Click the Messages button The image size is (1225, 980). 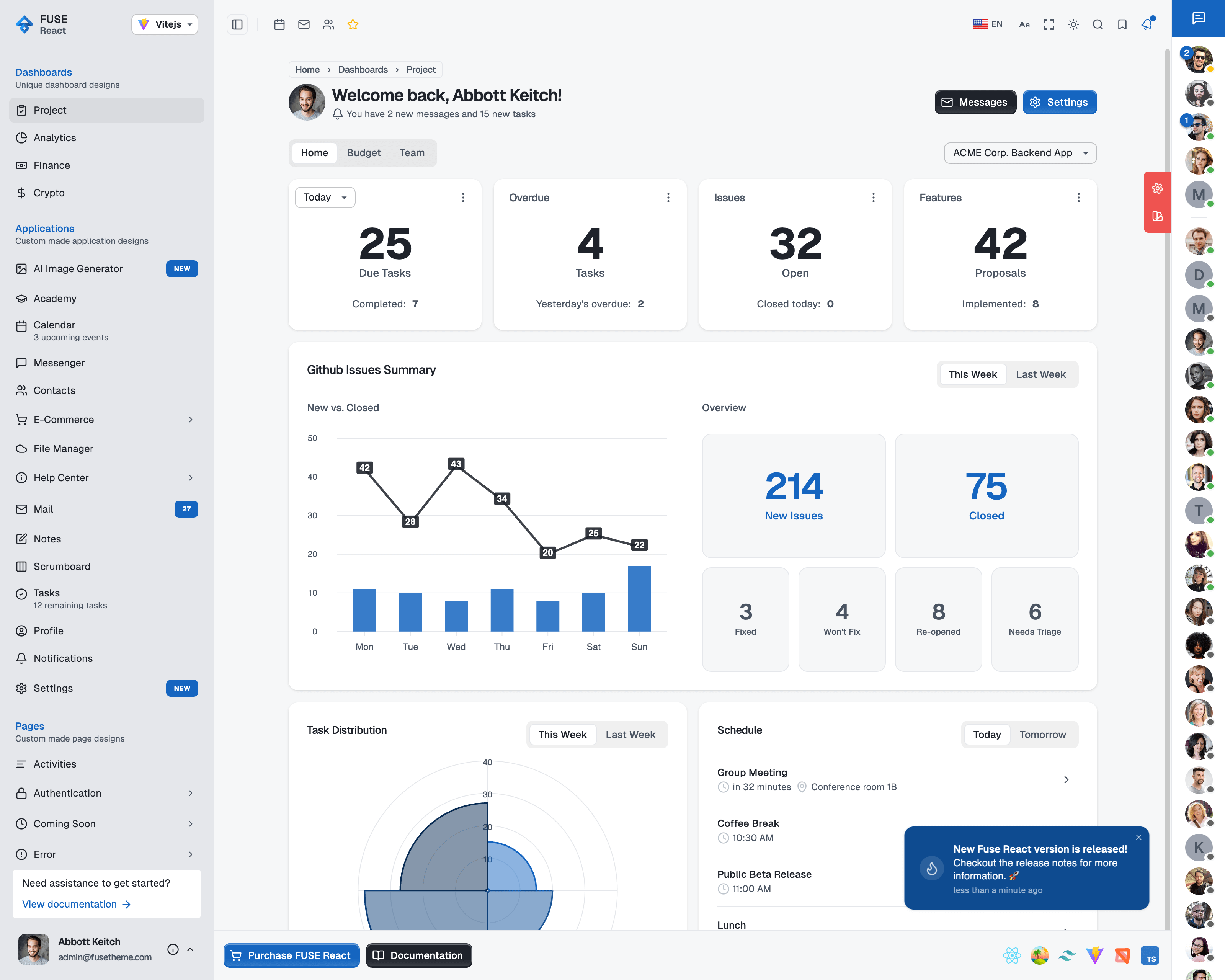(975, 102)
